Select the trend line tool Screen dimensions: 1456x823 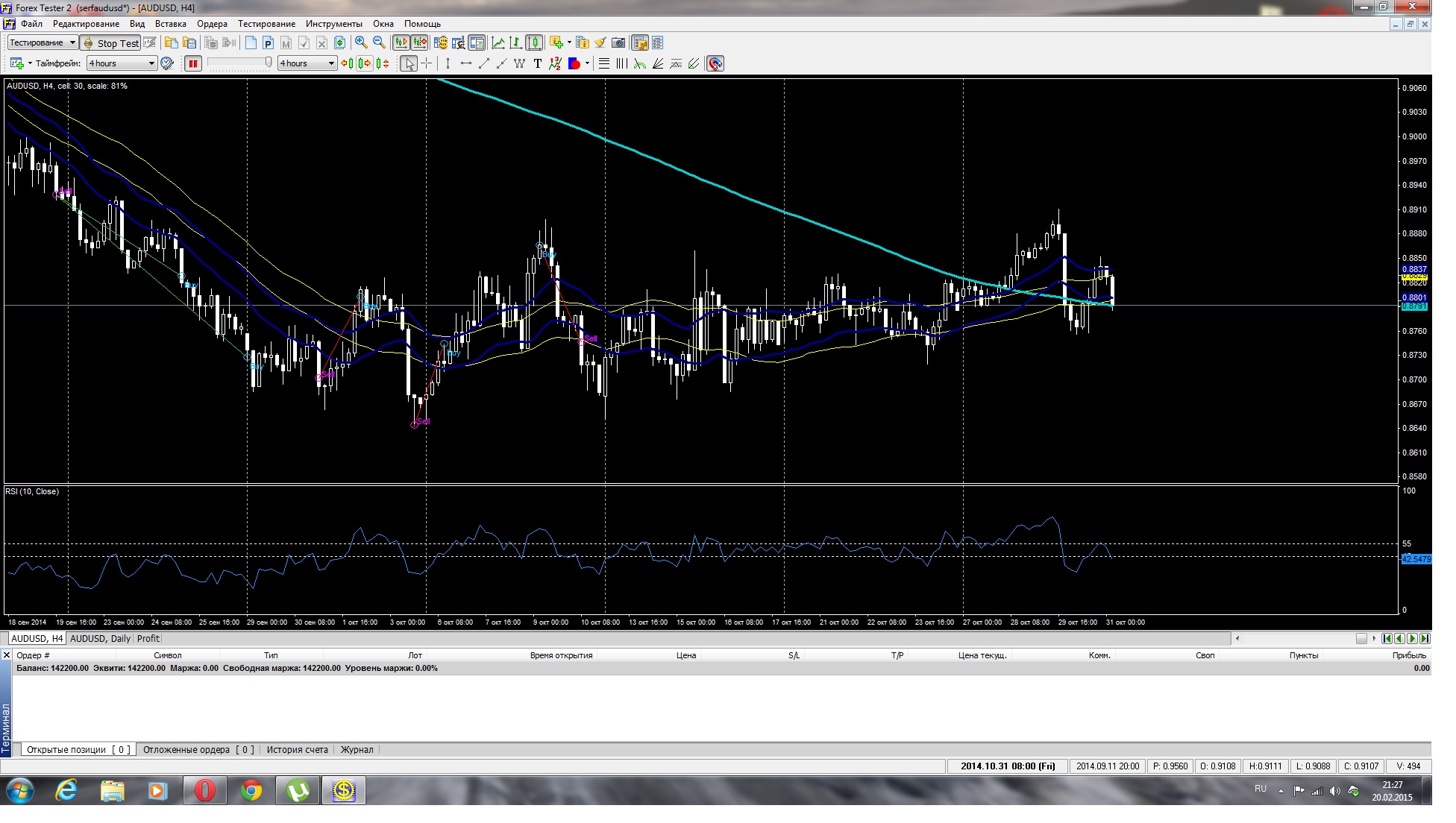(483, 63)
